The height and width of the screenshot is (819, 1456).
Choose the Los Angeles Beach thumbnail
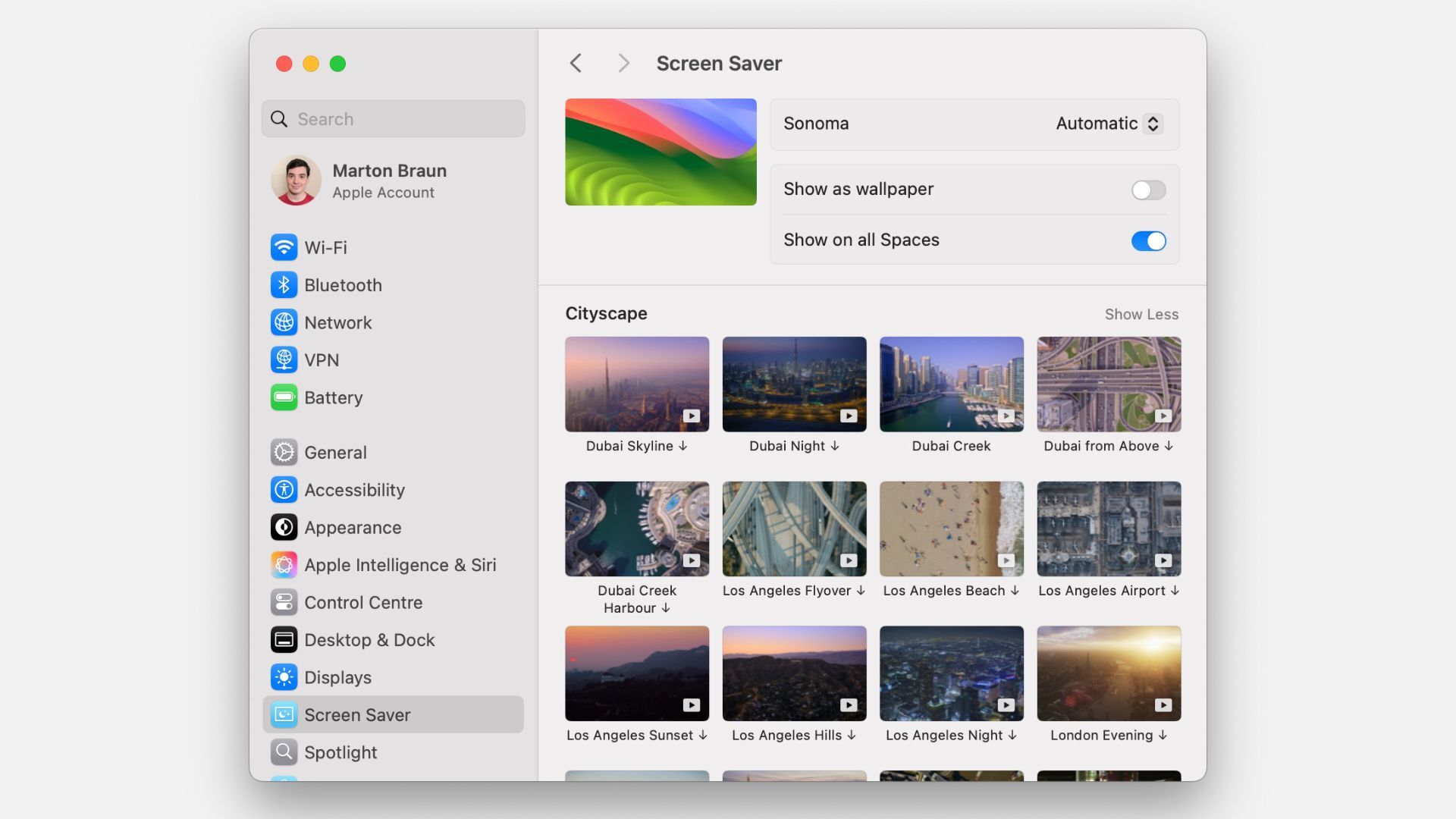tap(951, 529)
